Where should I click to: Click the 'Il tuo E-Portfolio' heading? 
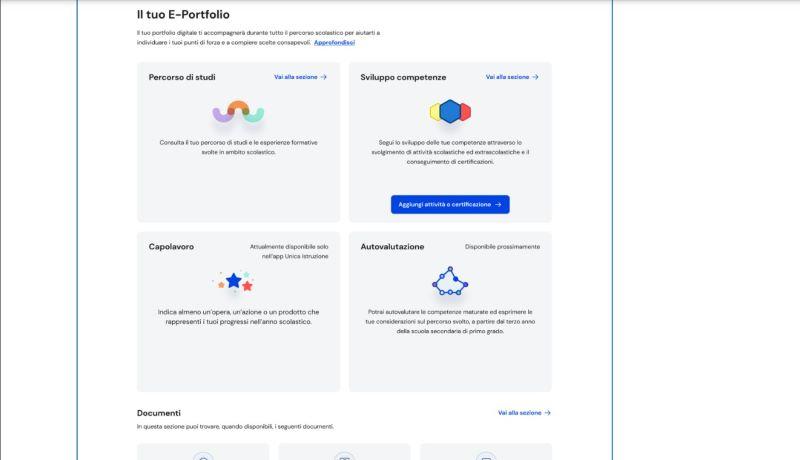[183, 14]
